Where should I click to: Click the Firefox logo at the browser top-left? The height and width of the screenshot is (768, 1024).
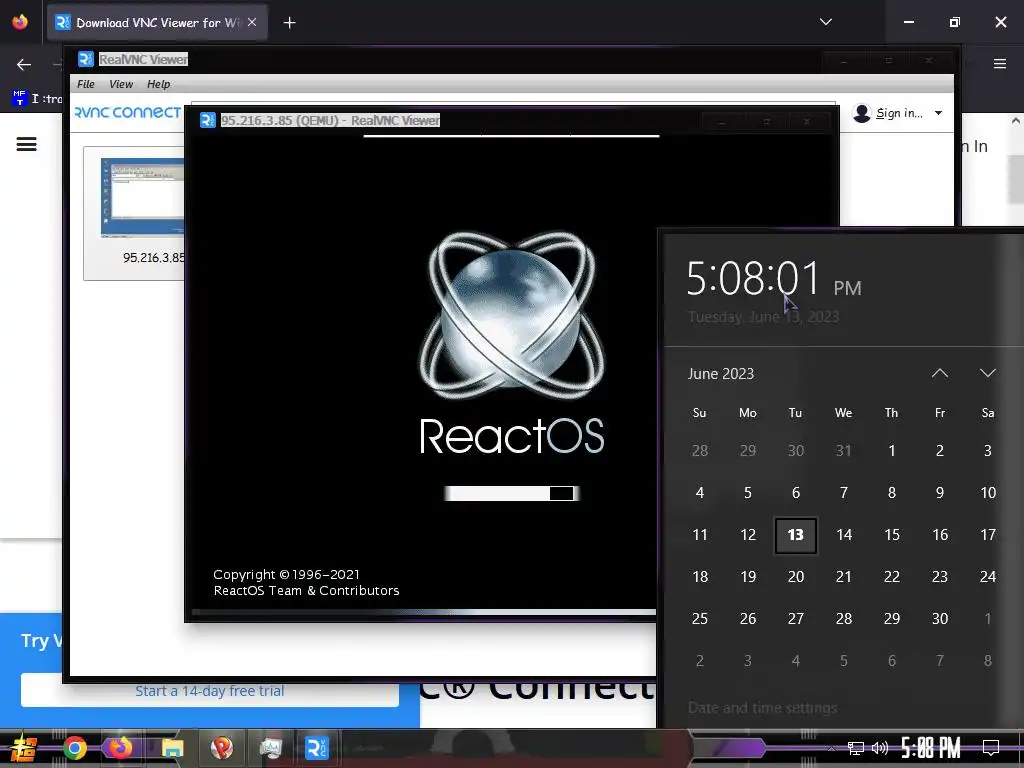pos(20,22)
